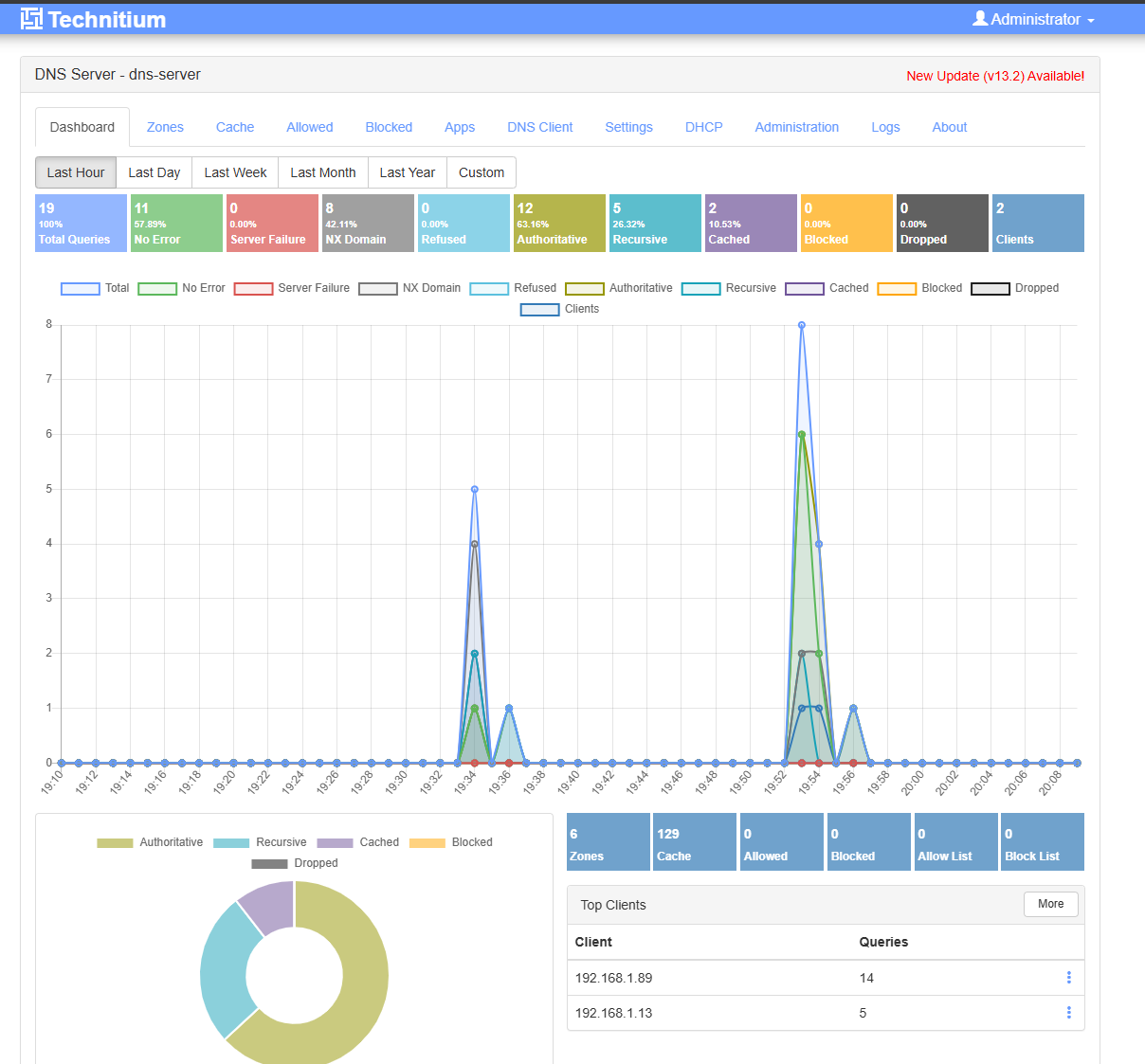Switch to the Zones tab
Viewport: 1145px width, 1064px height.
[x=165, y=127]
